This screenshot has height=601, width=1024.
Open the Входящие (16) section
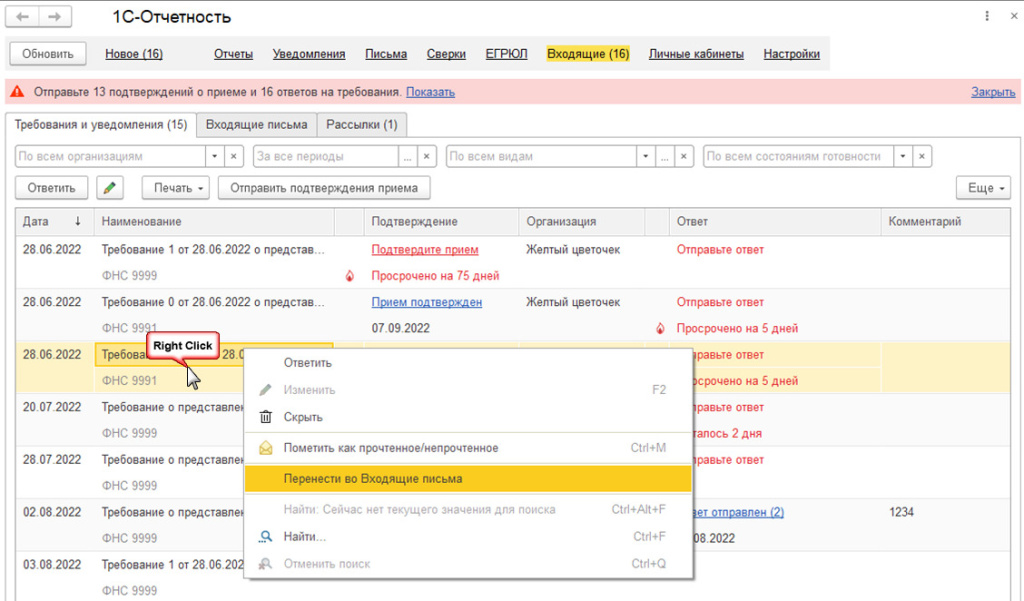(x=588, y=54)
